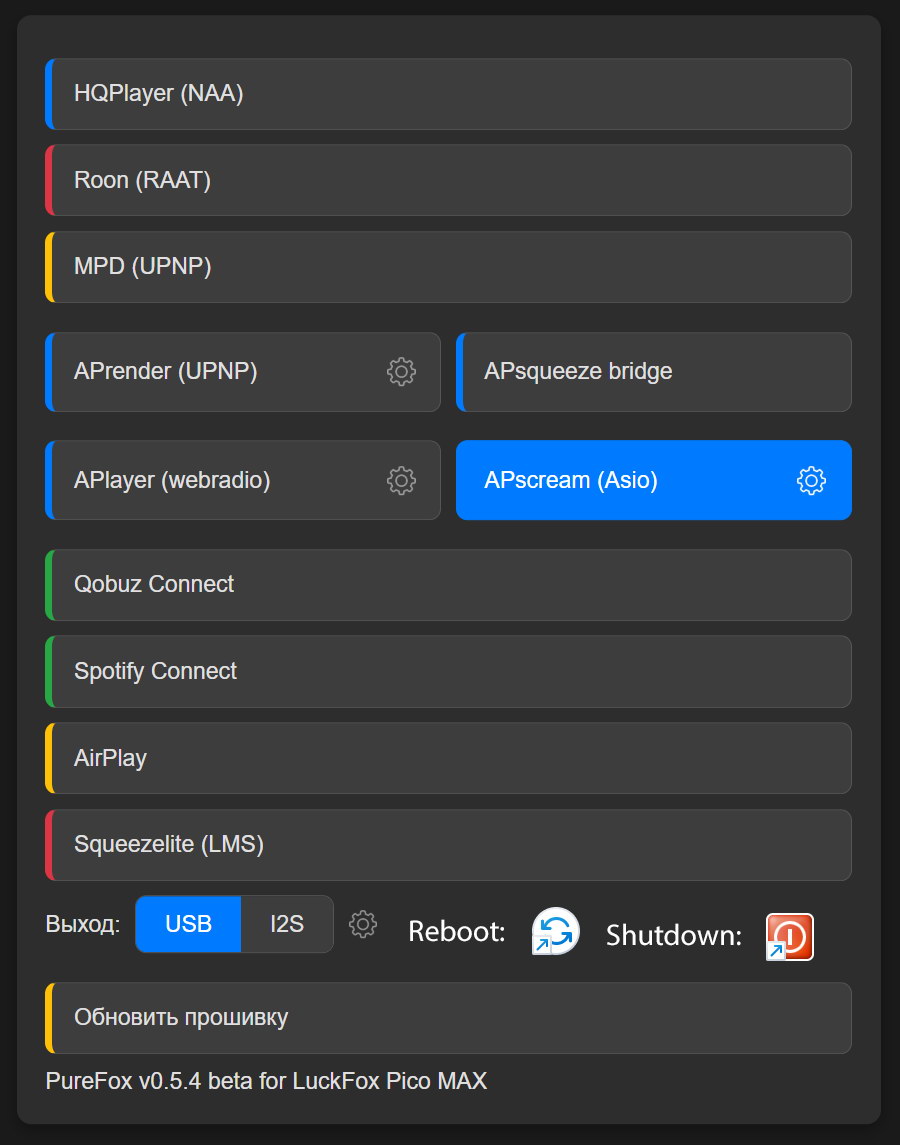Click the Shutdown power icon
This screenshot has height=1145, width=900.
pyautogui.click(x=790, y=937)
